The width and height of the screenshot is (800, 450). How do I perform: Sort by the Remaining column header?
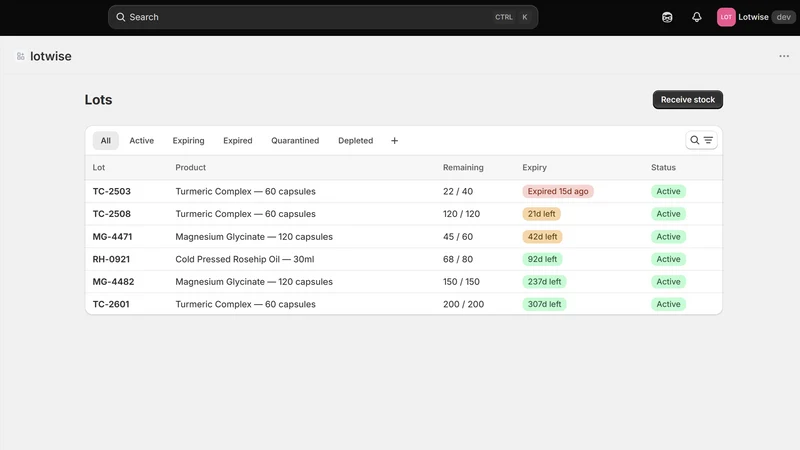[x=463, y=167]
